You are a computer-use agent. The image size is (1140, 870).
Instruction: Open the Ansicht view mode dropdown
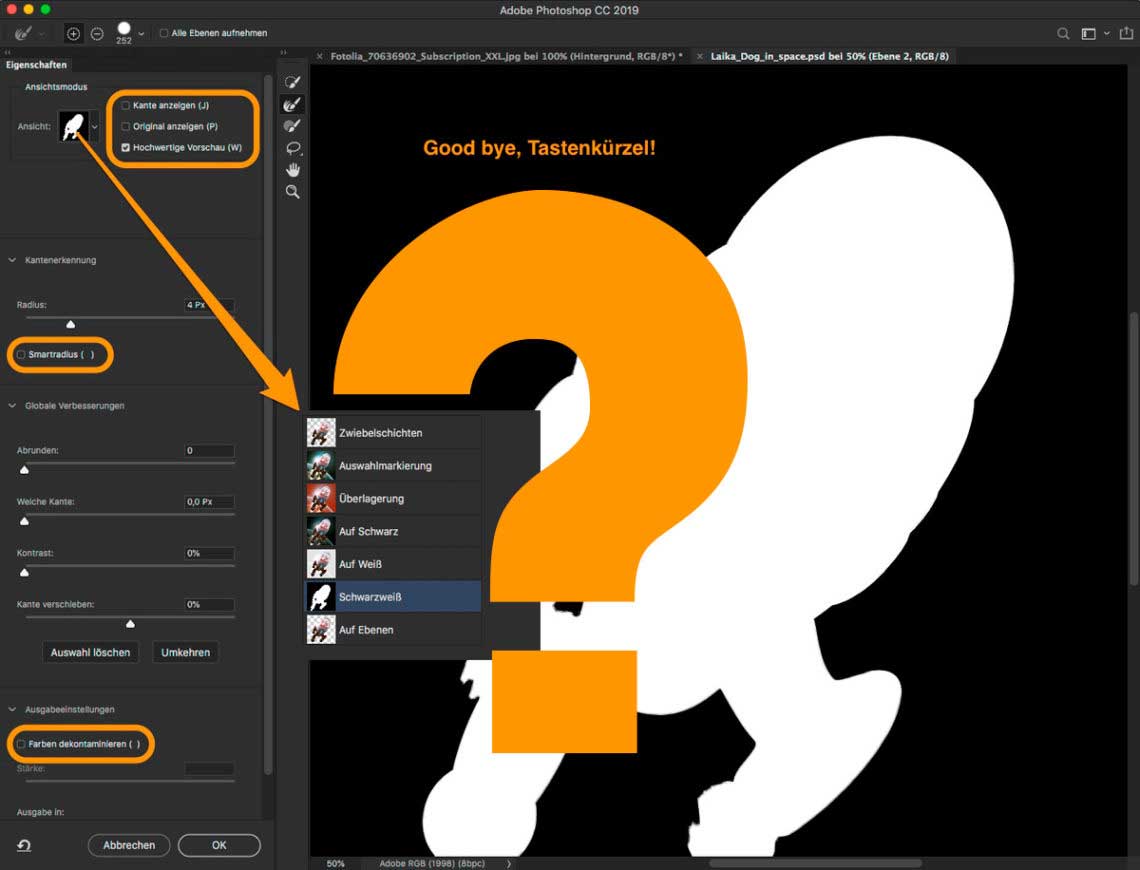coord(95,127)
